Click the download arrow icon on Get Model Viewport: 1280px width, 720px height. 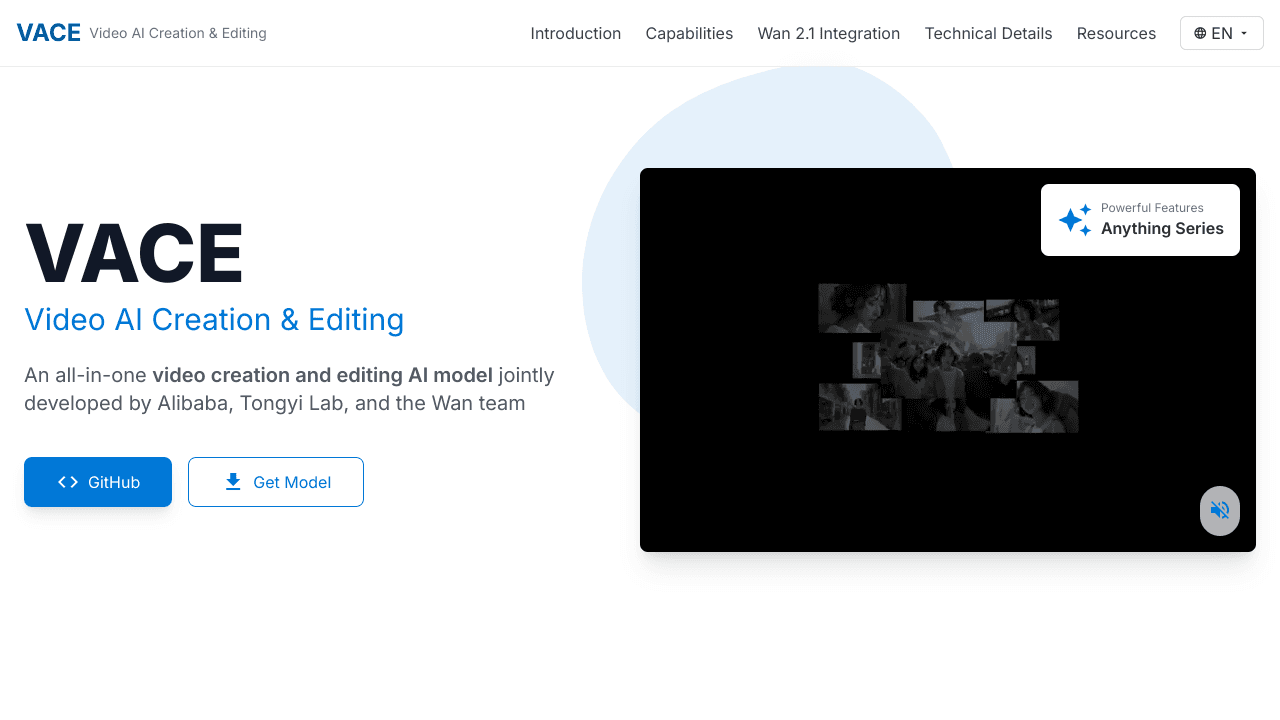pos(233,482)
